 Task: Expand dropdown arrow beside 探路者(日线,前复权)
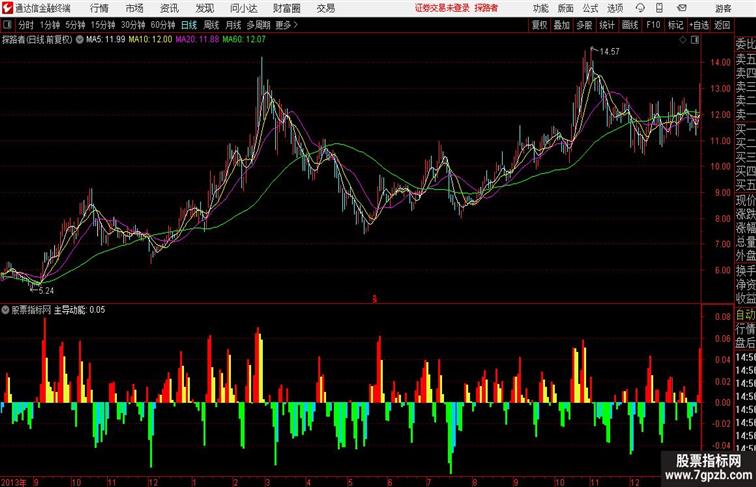(80, 40)
